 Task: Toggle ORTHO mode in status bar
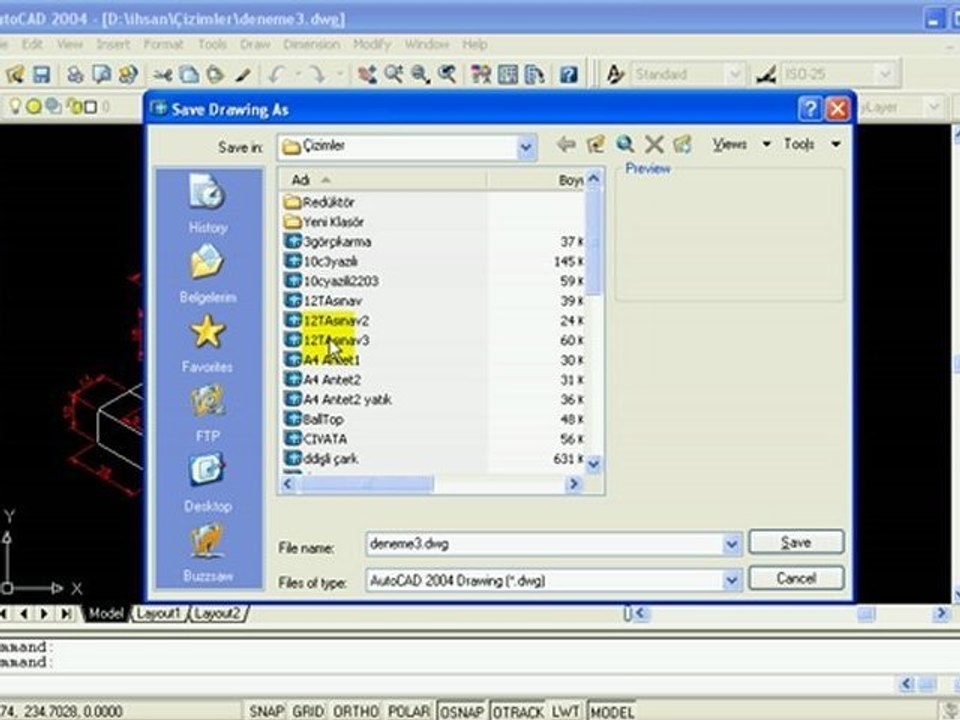(356, 711)
